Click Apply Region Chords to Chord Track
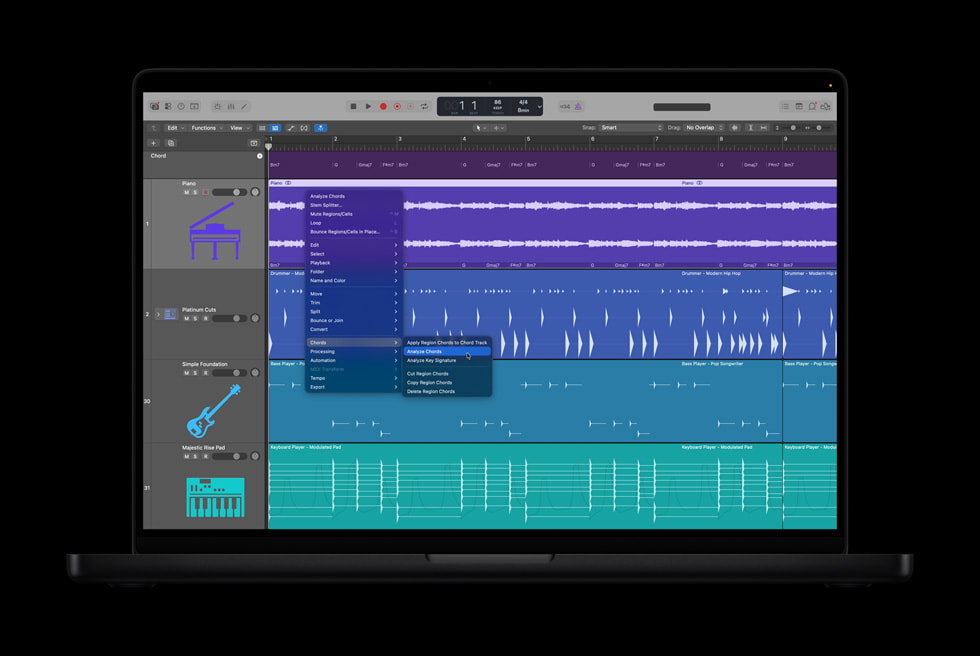 pos(448,343)
